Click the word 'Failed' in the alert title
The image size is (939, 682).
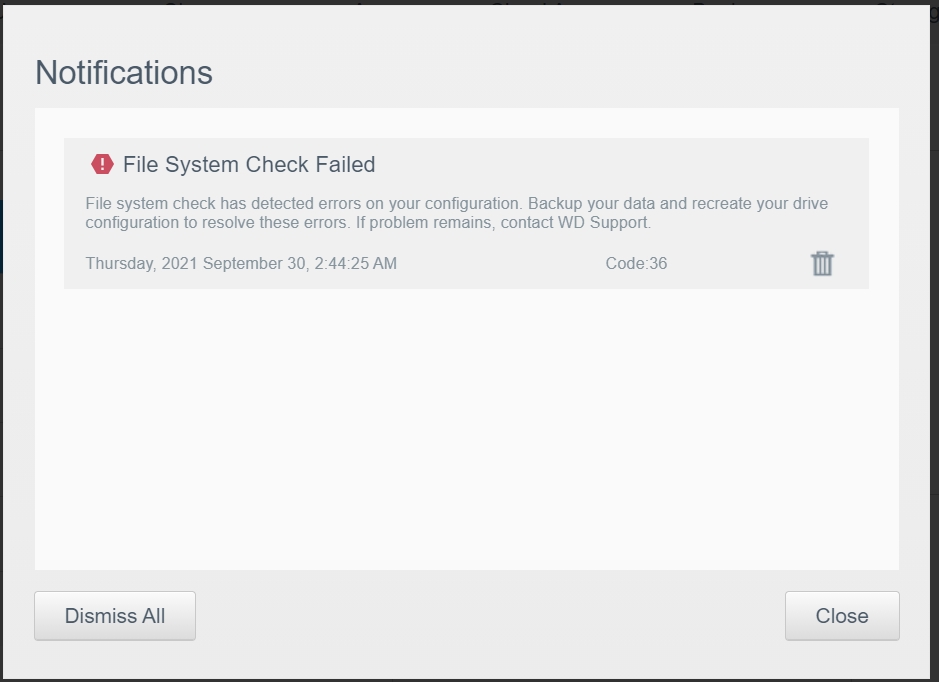(346, 164)
